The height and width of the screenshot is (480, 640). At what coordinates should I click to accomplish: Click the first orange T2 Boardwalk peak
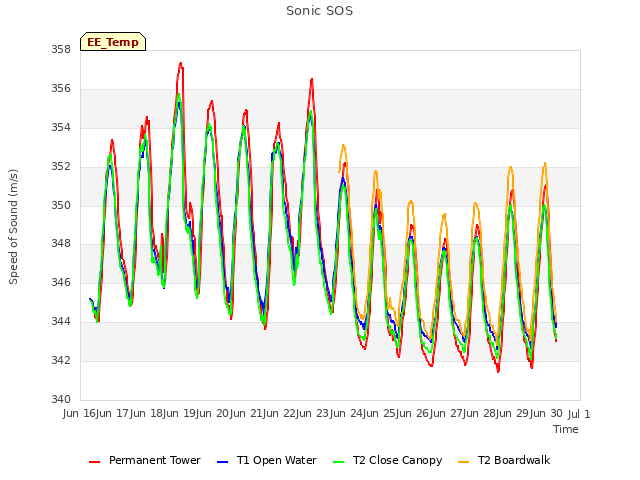tap(343, 145)
